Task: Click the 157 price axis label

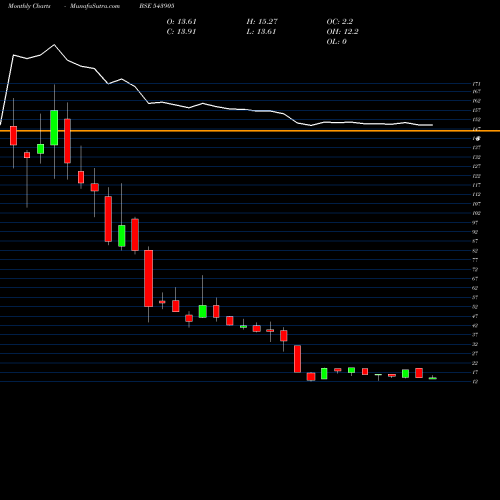Action: (x=477, y=110)
